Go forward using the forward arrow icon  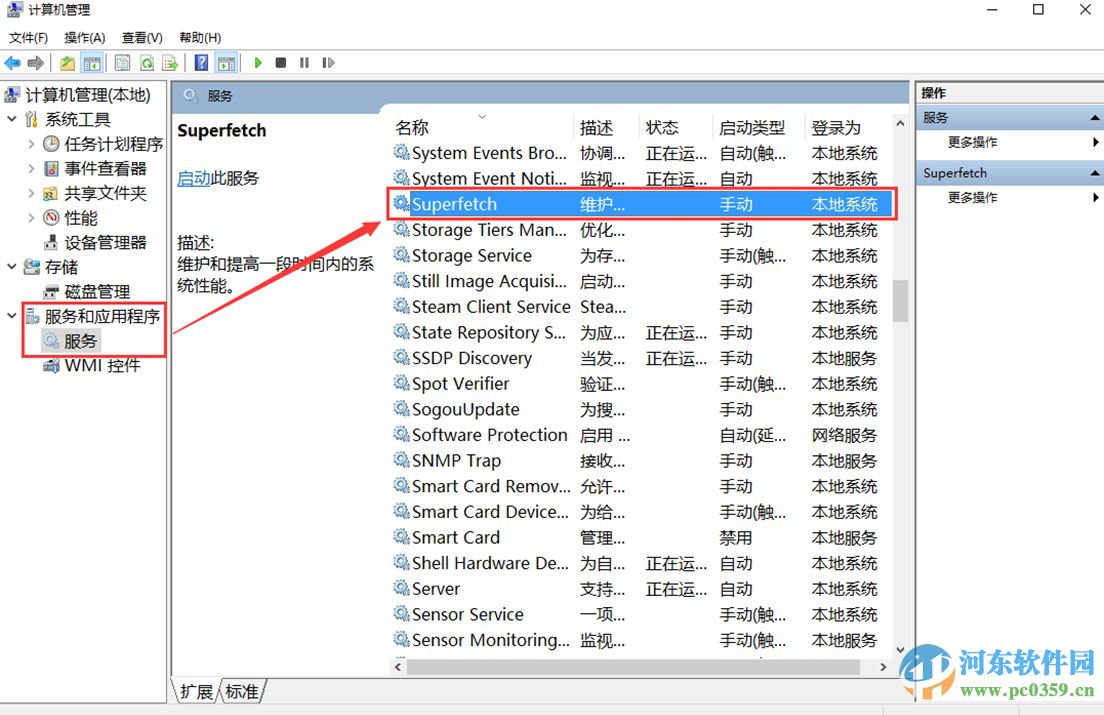(36, 63)
